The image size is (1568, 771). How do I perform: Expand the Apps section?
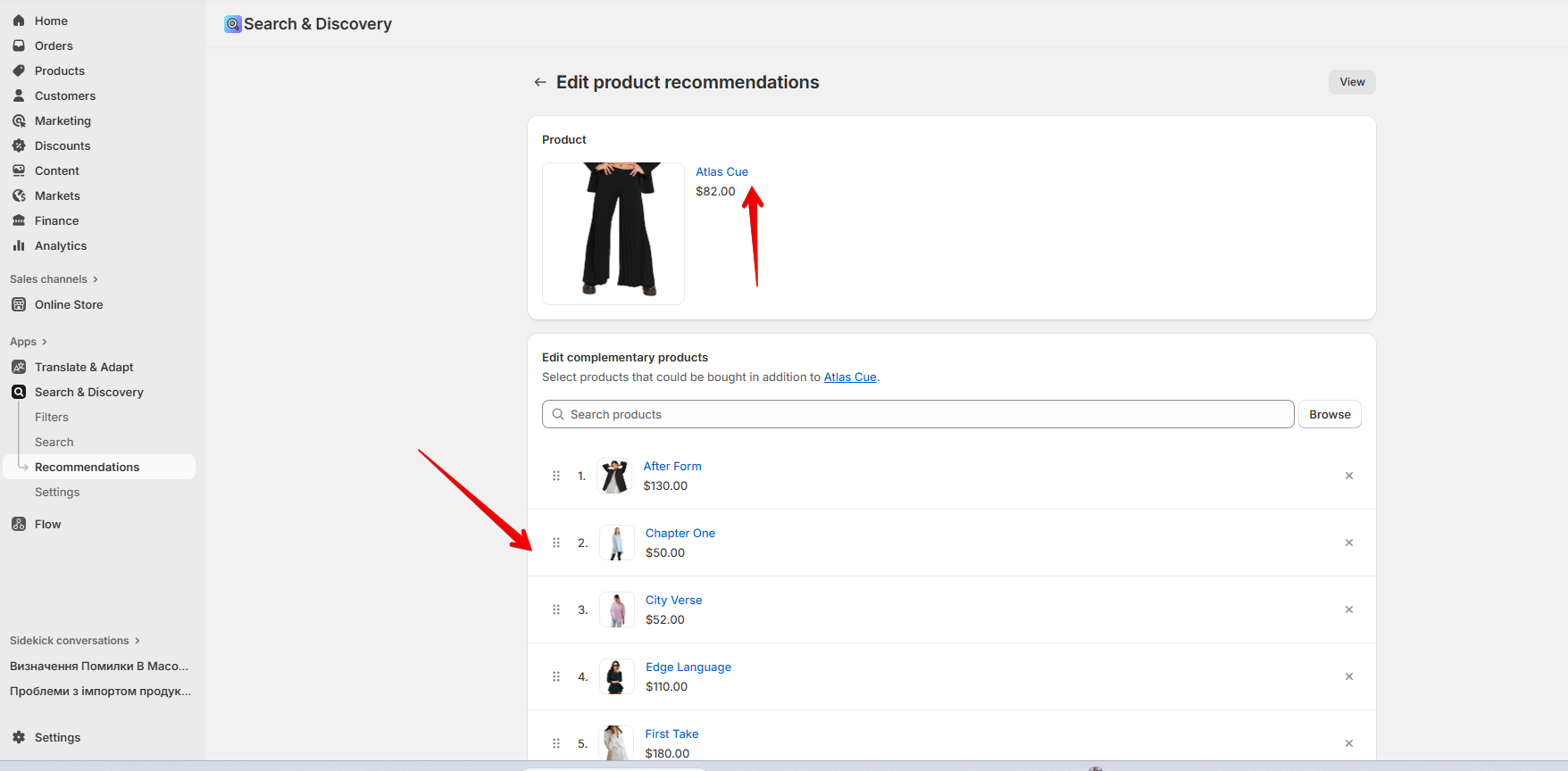pyautogui.click(x=29, y=342)
